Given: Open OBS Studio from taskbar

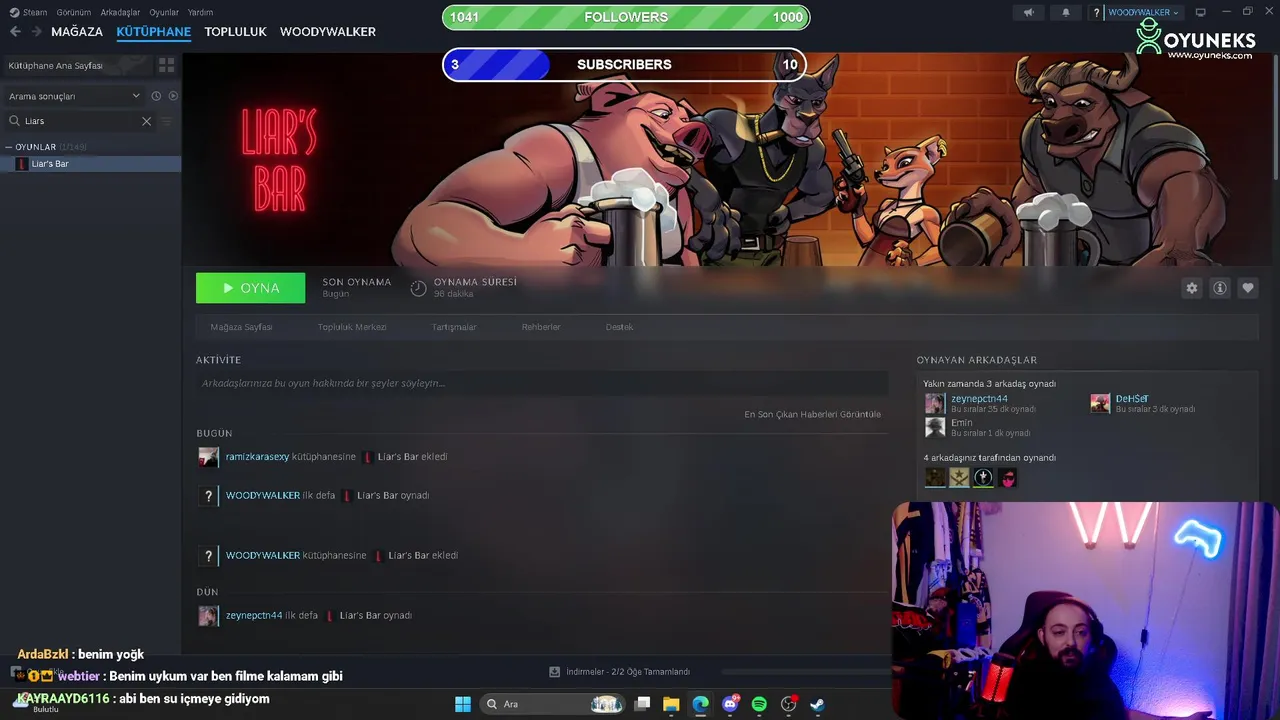Looking at the screenshot, I should (789, 704).
